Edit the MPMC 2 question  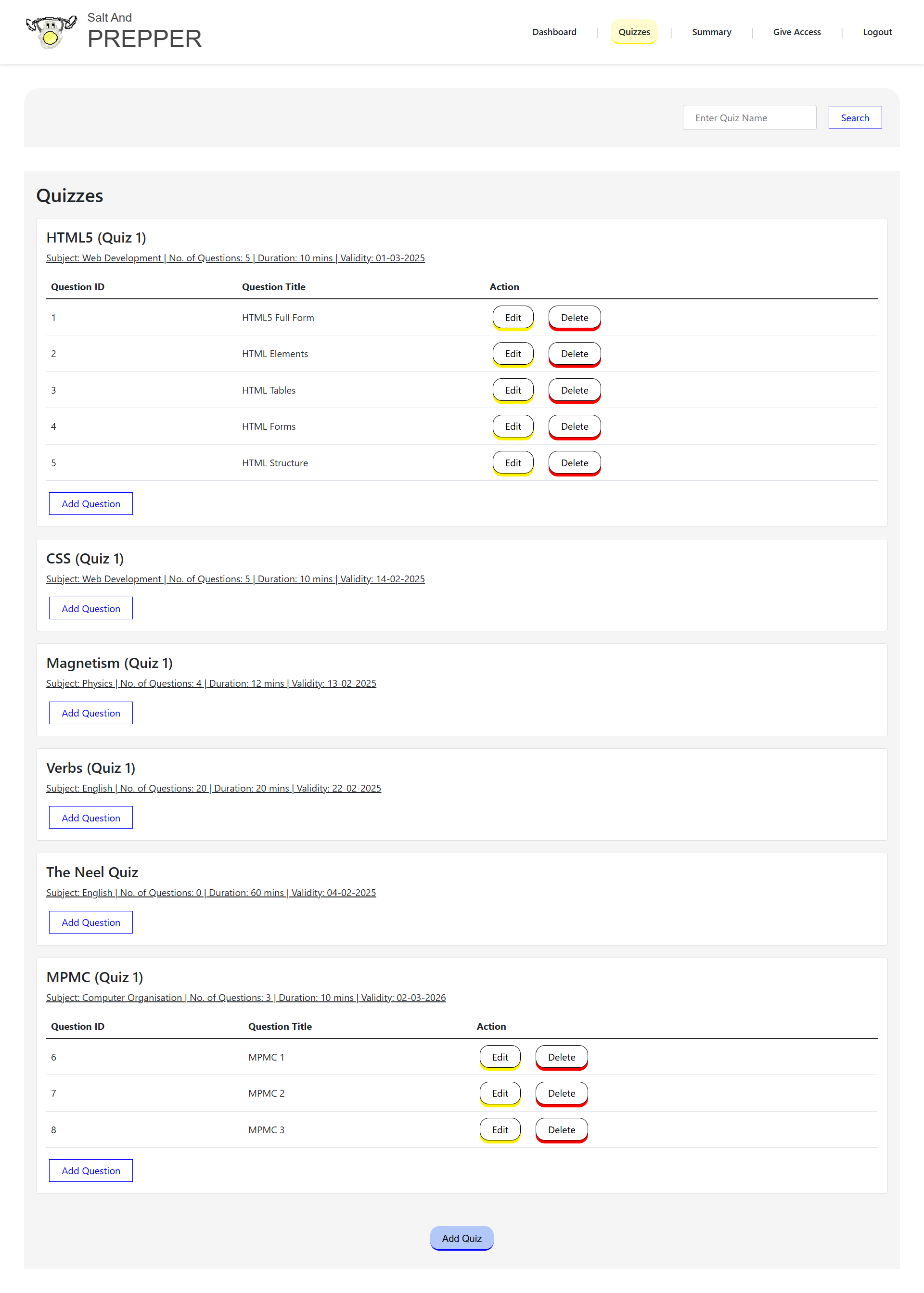point(500,1093)
